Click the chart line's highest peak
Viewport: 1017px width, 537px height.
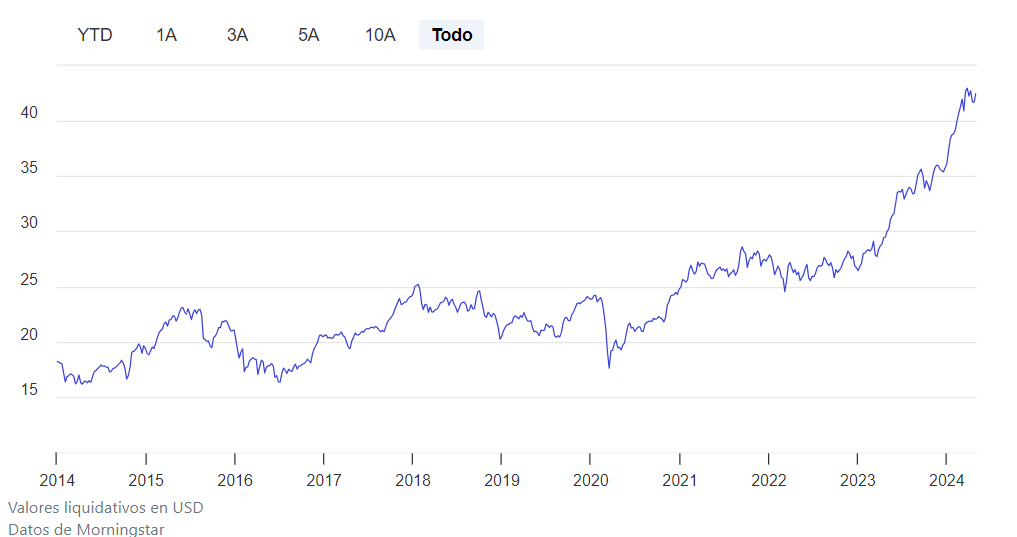pos(966,89)
